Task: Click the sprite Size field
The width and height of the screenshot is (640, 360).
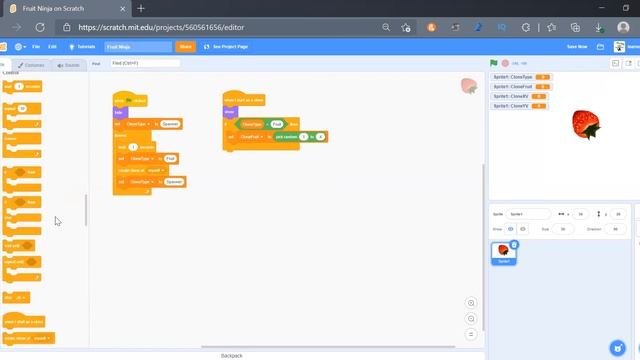Action: pyautogui.click(x=562, y=229)
